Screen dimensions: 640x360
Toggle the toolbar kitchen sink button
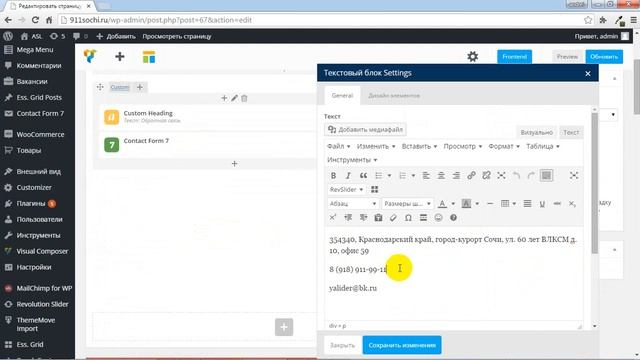pyautogui.click(x=546, y=176)
